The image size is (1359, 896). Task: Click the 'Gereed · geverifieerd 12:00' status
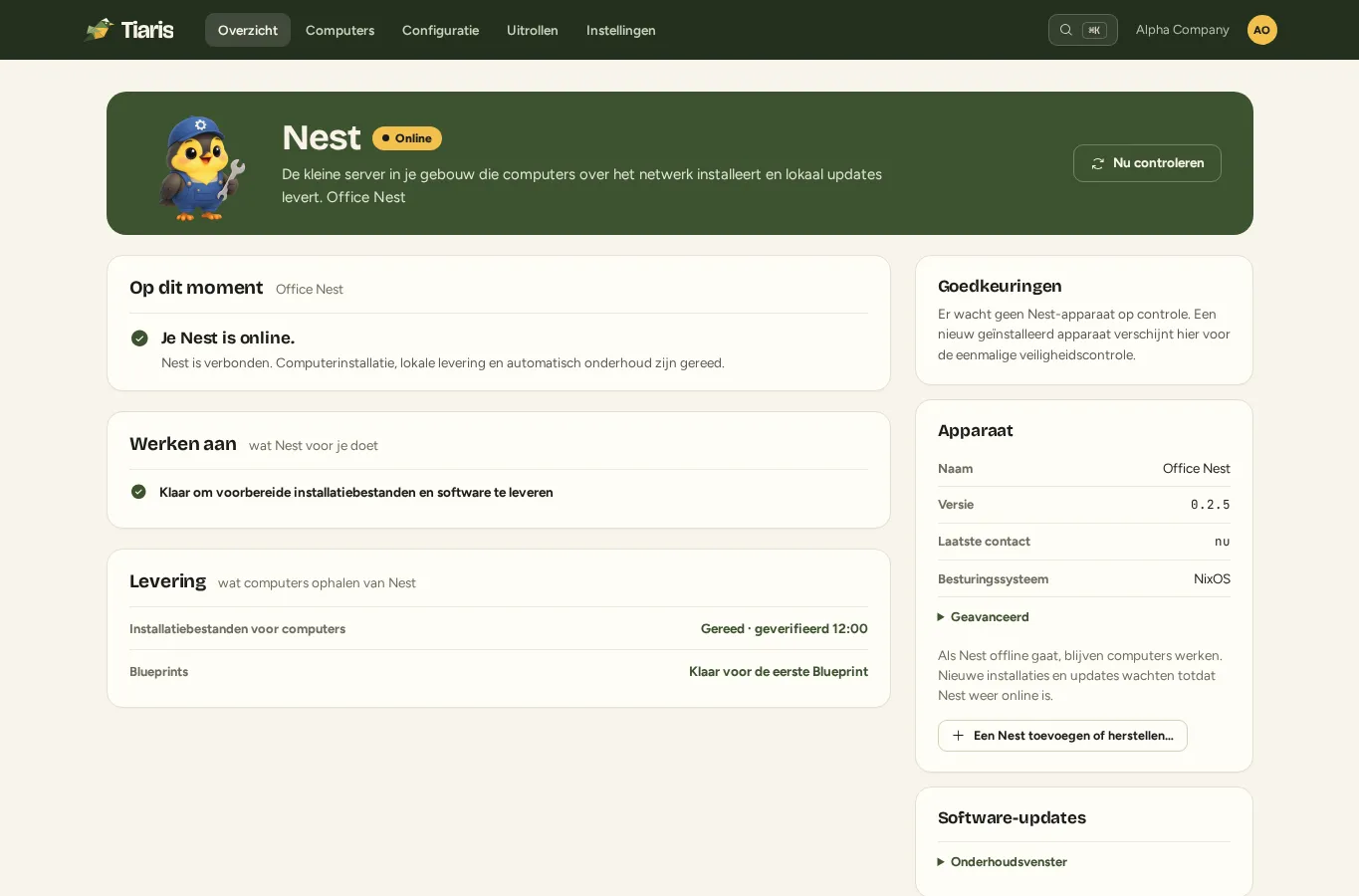pos(785,629)
